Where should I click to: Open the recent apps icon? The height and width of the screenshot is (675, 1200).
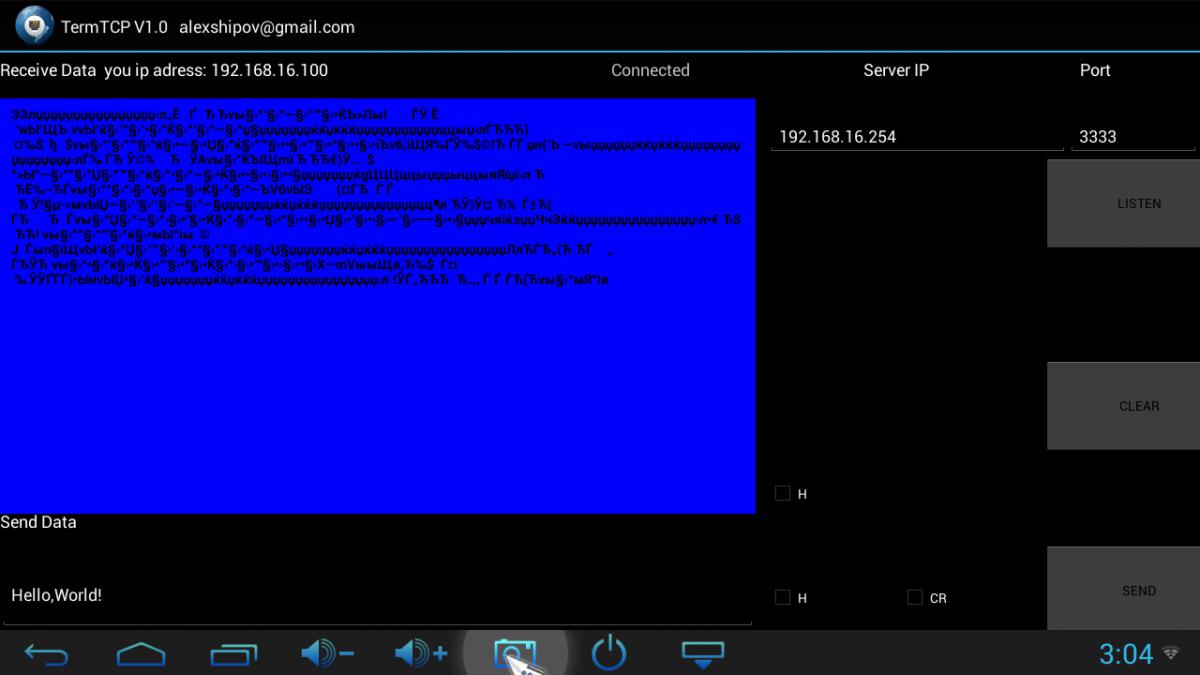pos(234,654)
